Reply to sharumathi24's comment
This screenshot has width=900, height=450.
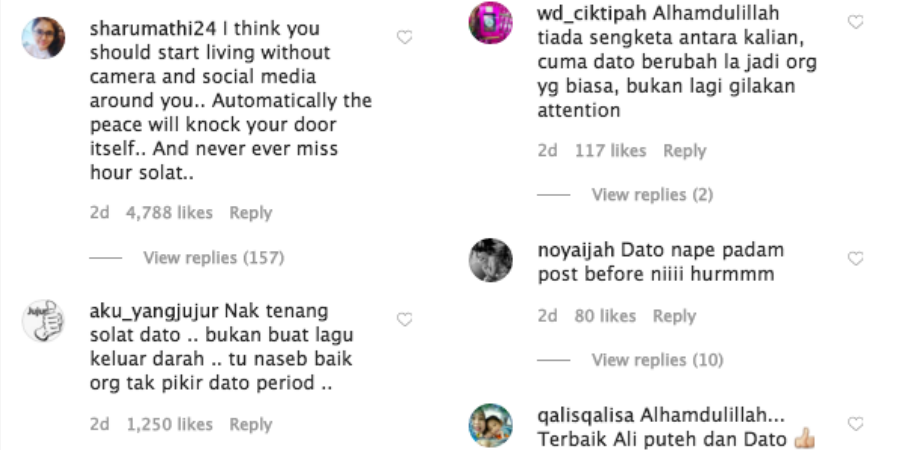click(251, 213)
